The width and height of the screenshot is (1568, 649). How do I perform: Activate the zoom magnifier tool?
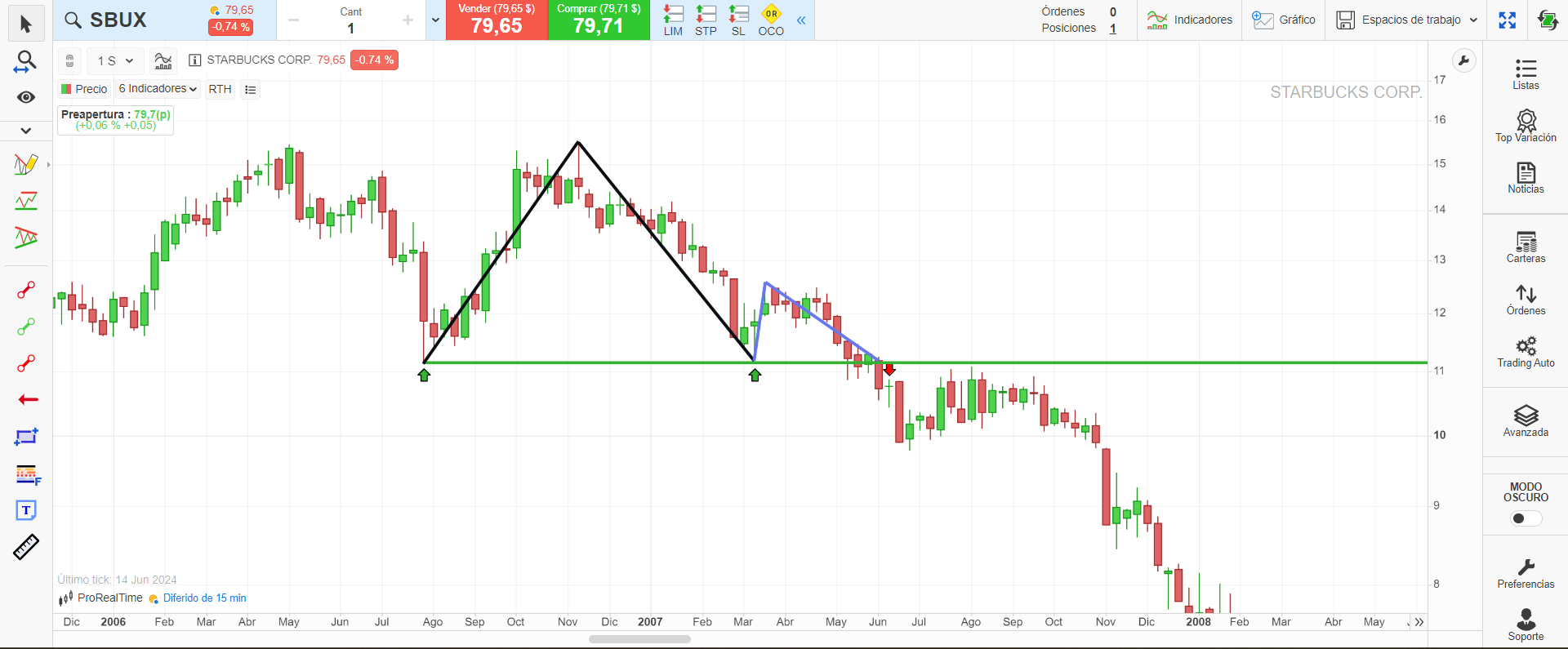tap(26, 61)
